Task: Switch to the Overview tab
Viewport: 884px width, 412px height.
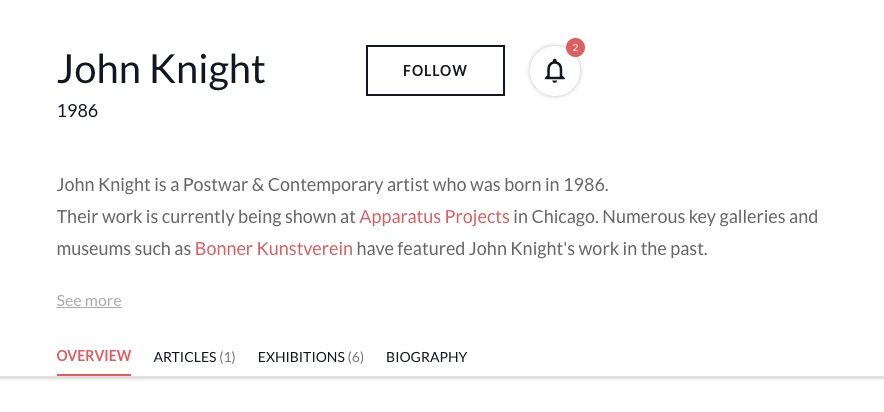Action: (94, 356)
